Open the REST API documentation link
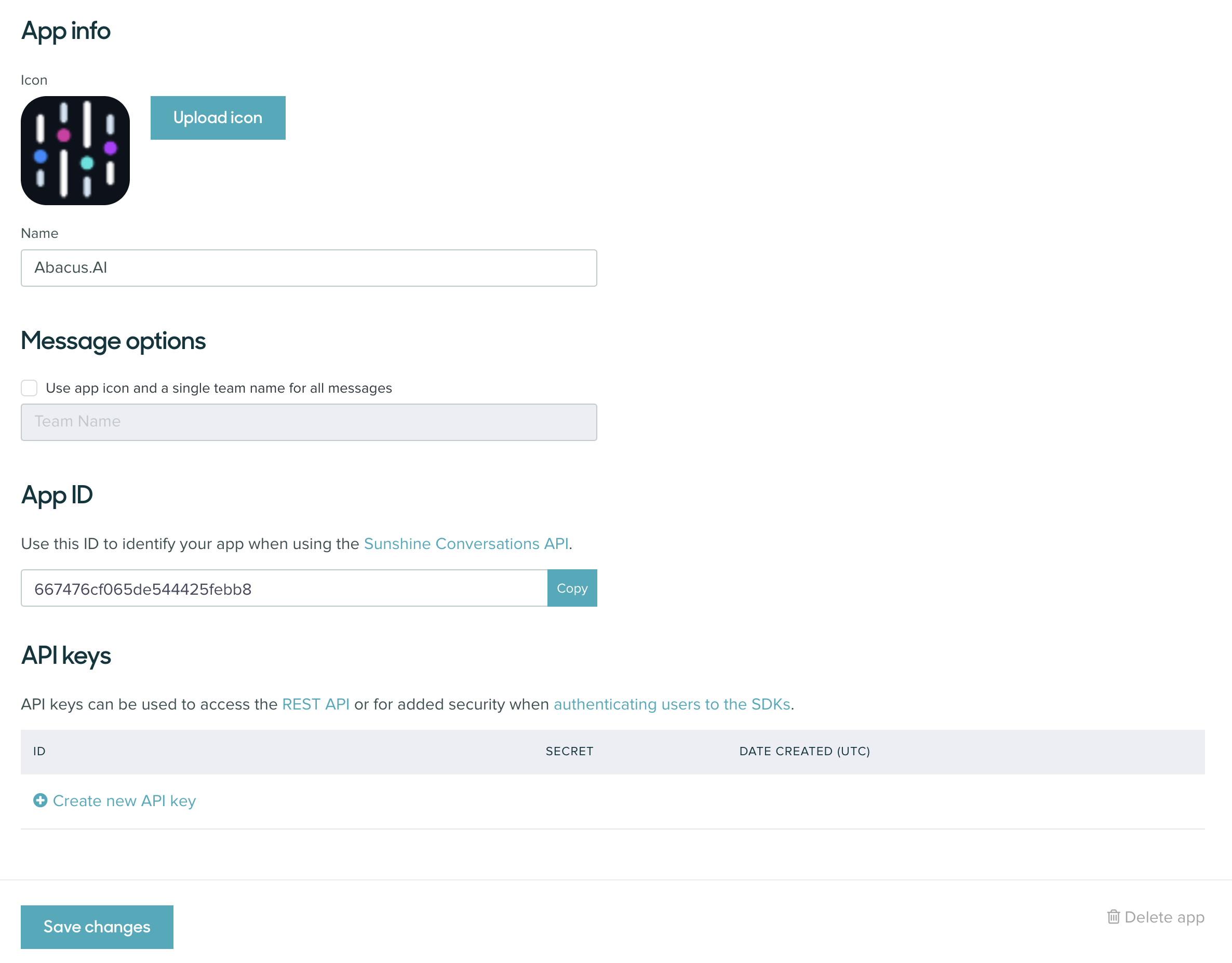 click(x=315, y=704)
